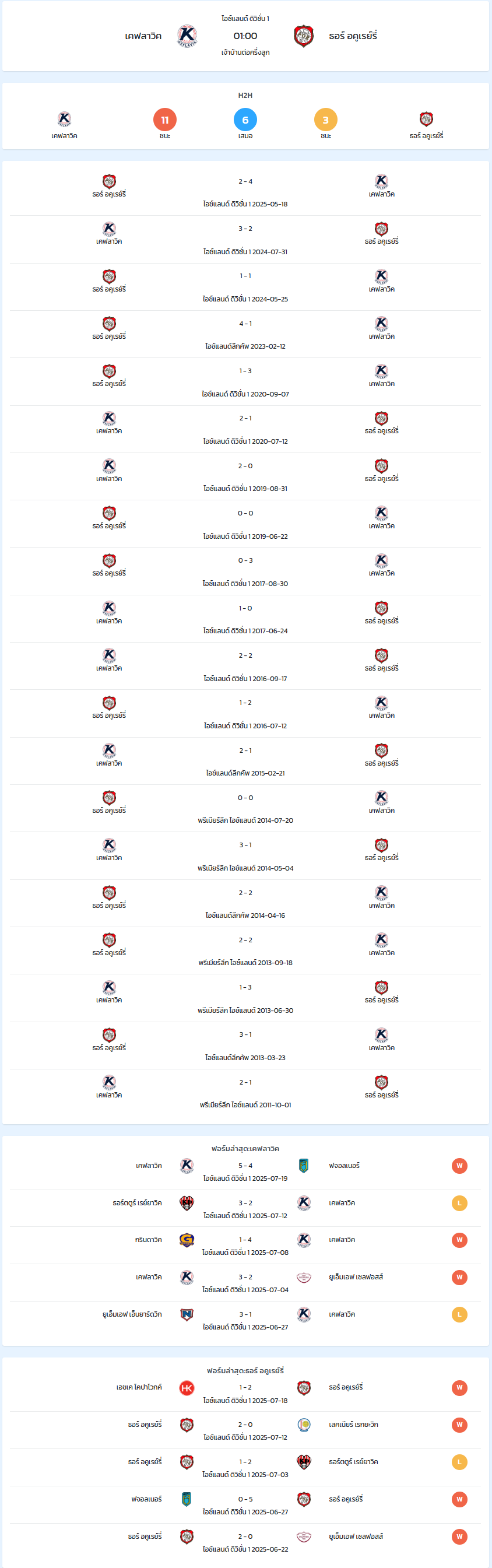Click the yellow 3 wins circle
The width and height of the screenshot is (492, 1568).
click(325, 120)
